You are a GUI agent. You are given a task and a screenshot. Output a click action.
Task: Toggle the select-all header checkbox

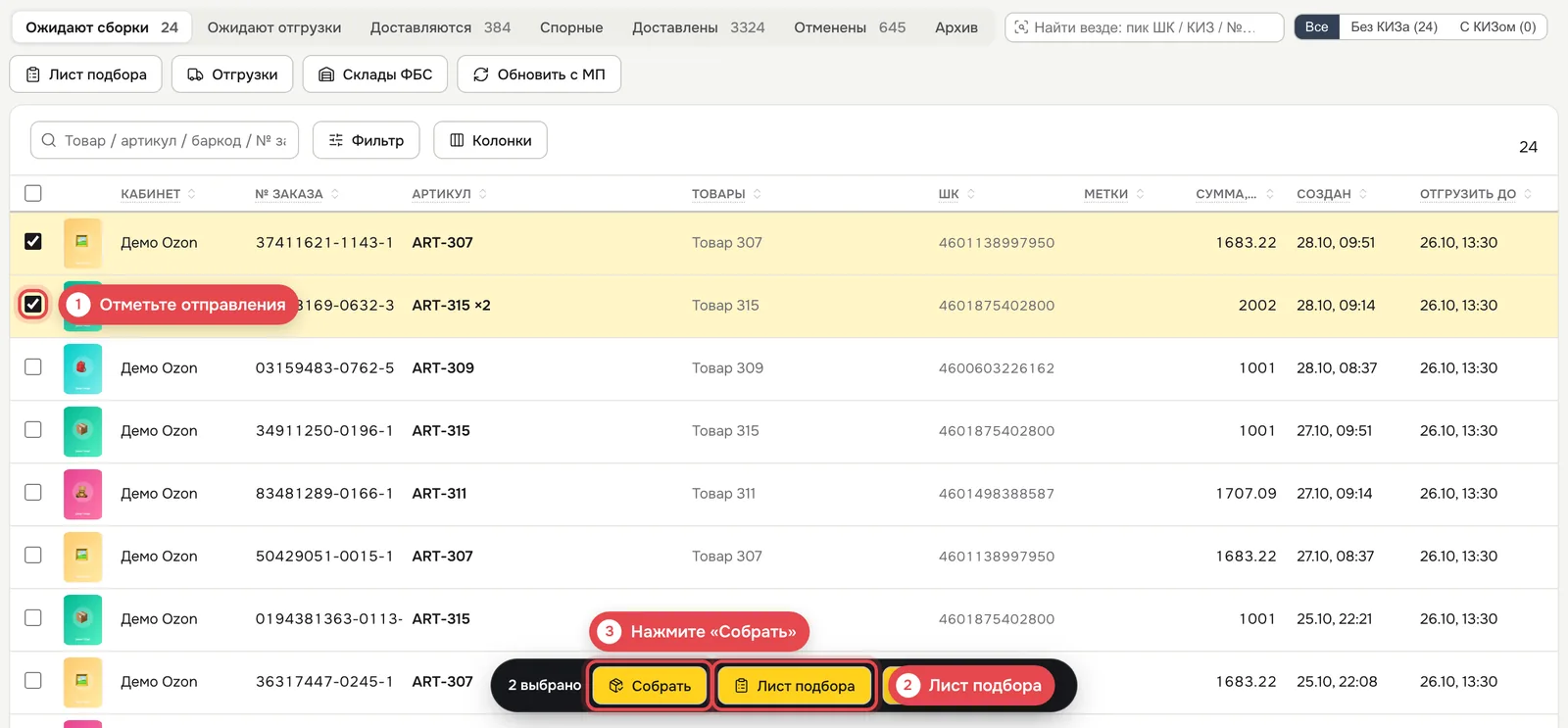33,193
